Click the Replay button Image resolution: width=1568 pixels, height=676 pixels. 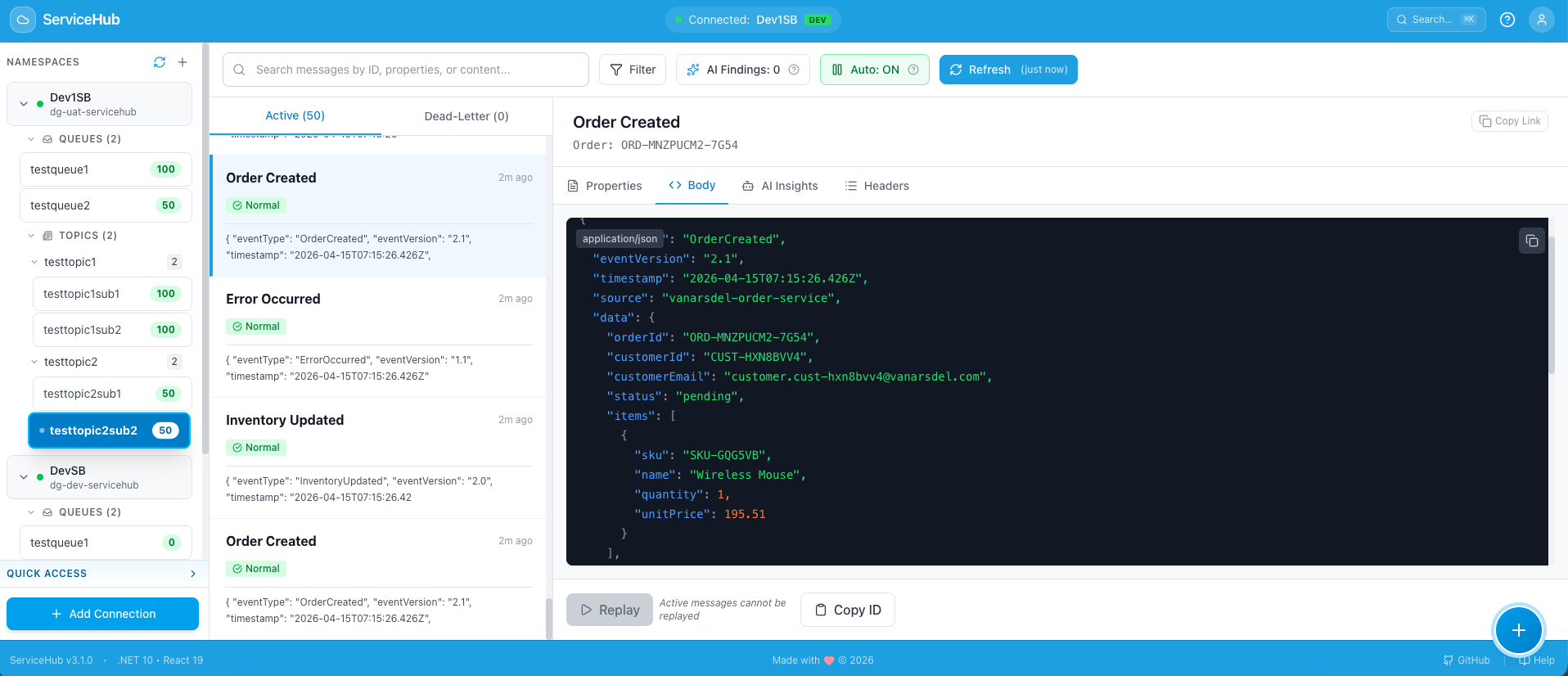610,610
